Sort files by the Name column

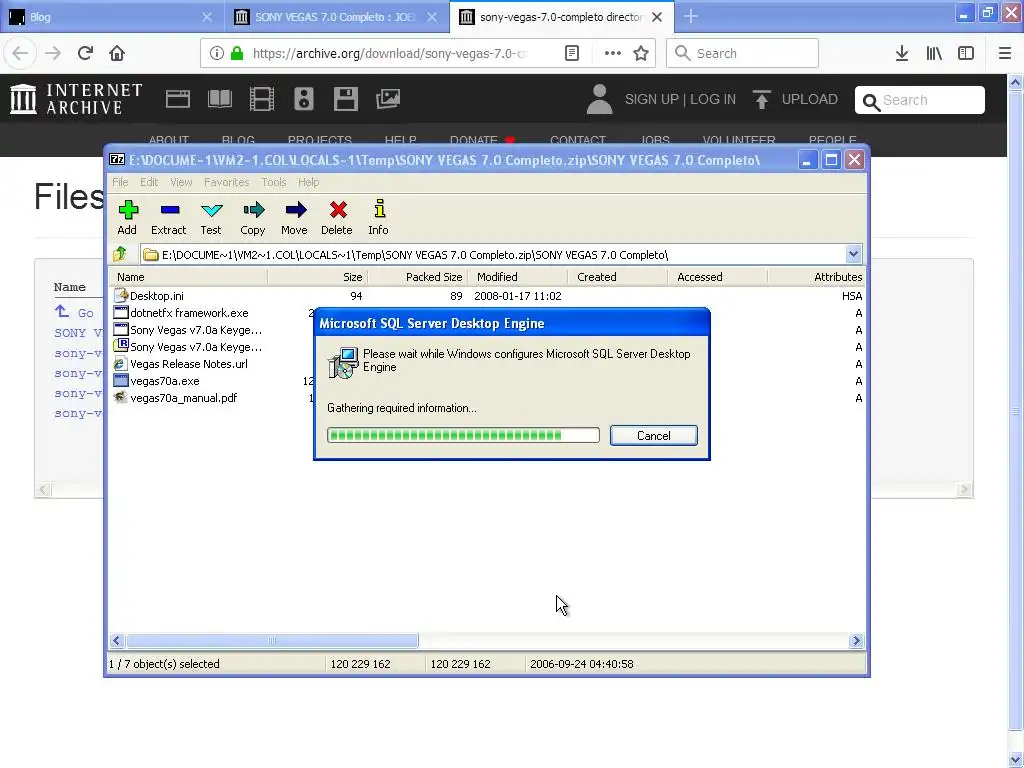point(188,277)
